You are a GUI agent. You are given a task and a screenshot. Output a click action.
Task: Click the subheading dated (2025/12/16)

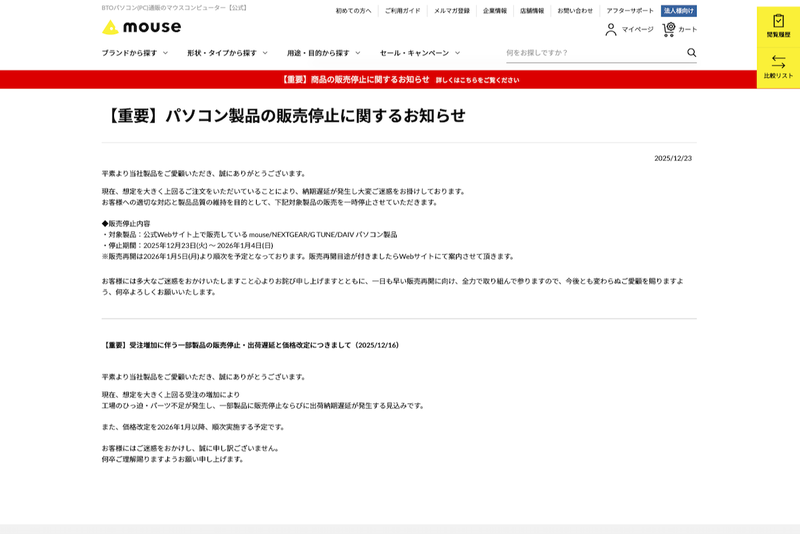click(x=250, y=345)
